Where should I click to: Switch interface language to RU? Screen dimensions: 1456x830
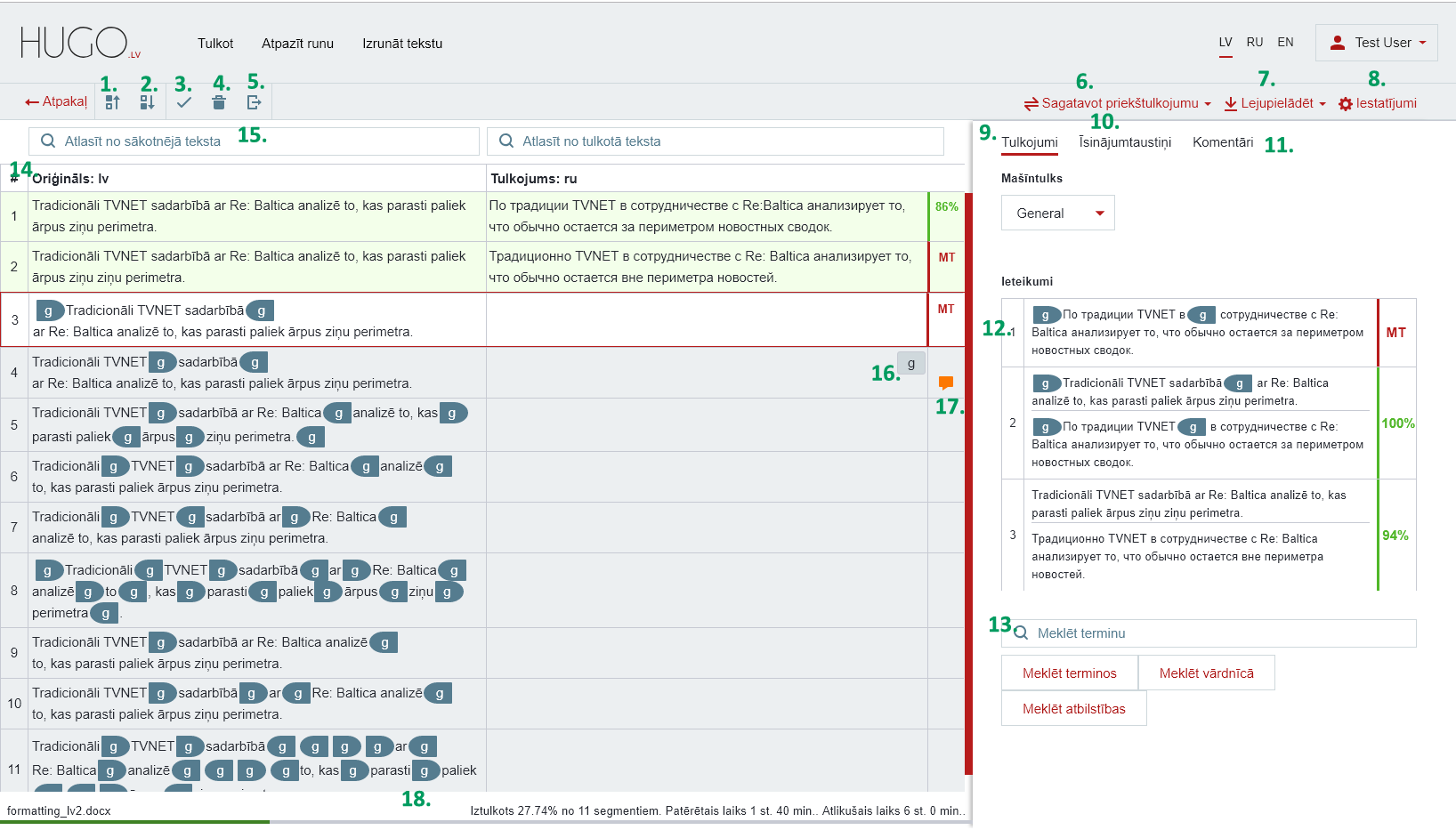[1254, 42]
